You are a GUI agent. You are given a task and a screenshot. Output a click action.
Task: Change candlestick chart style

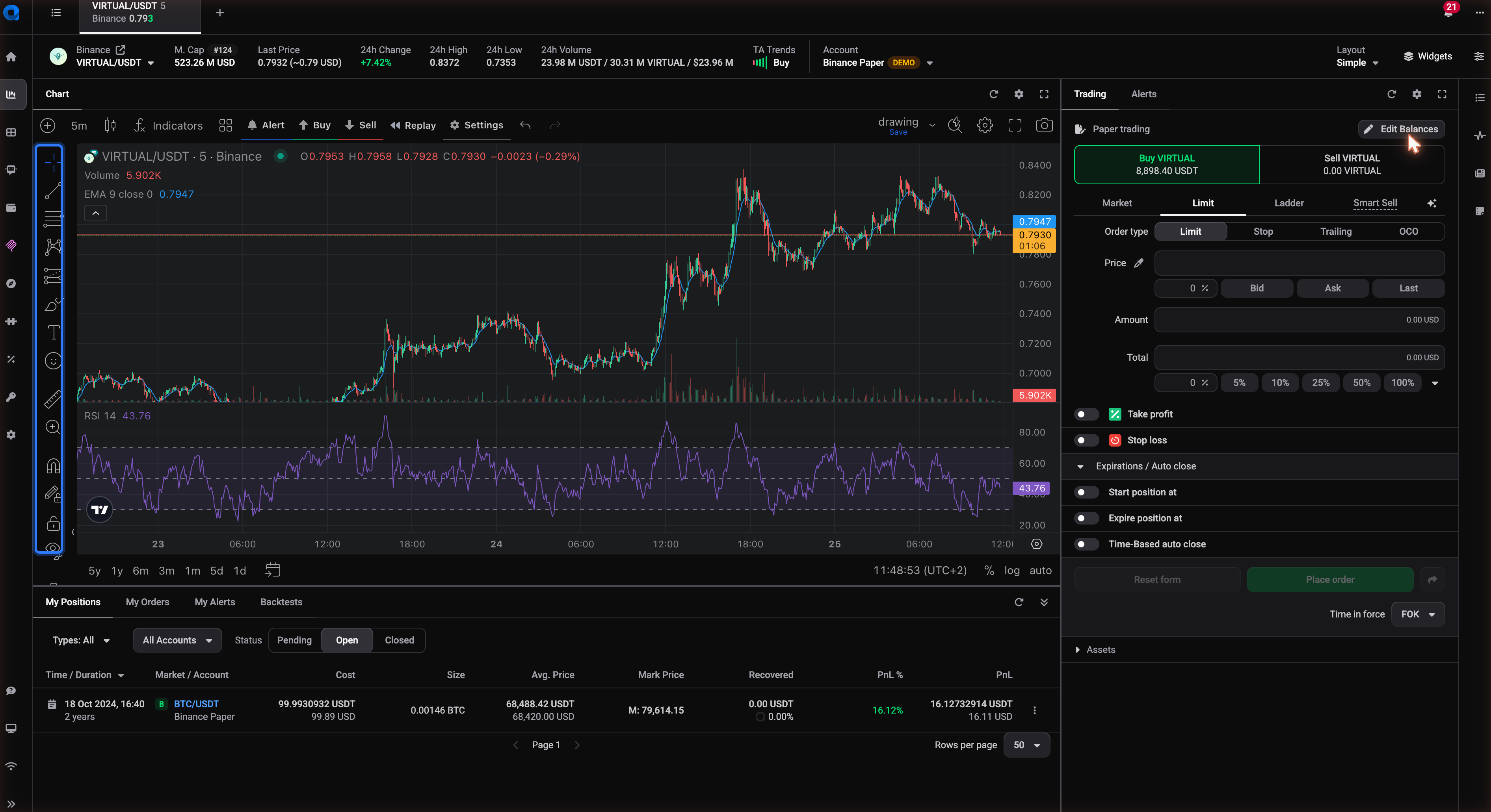(110, 126)
